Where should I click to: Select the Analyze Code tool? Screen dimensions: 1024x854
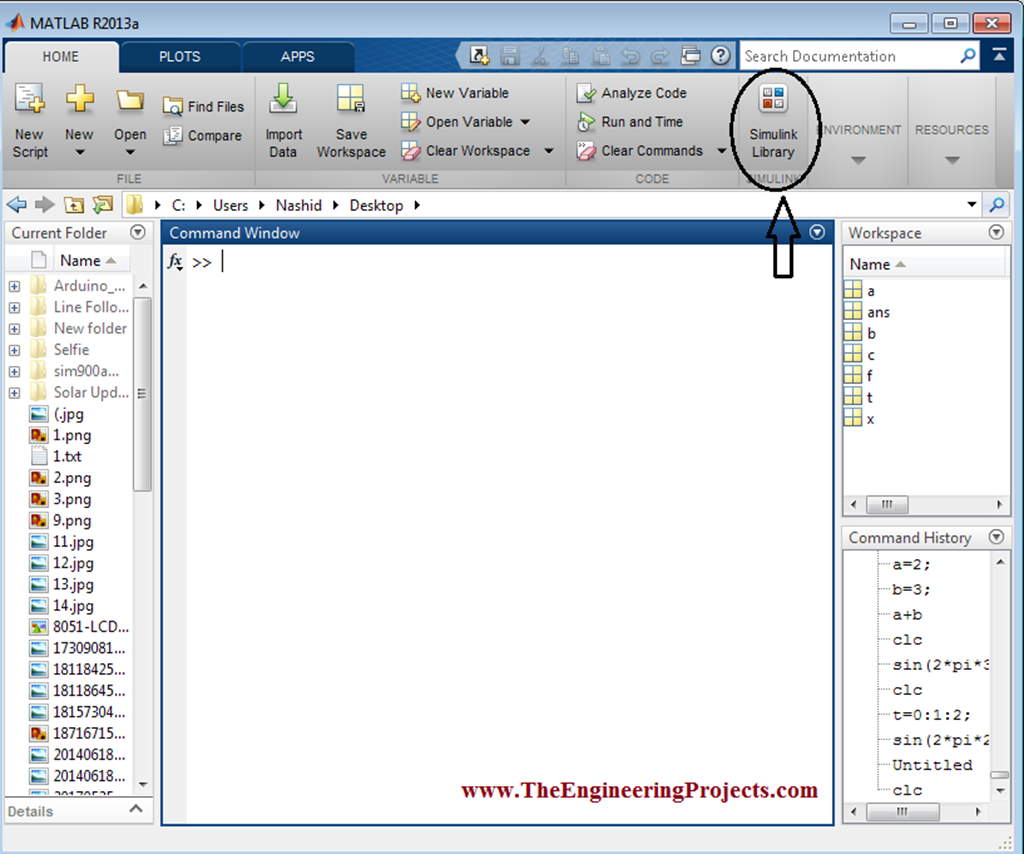(632, 93)
